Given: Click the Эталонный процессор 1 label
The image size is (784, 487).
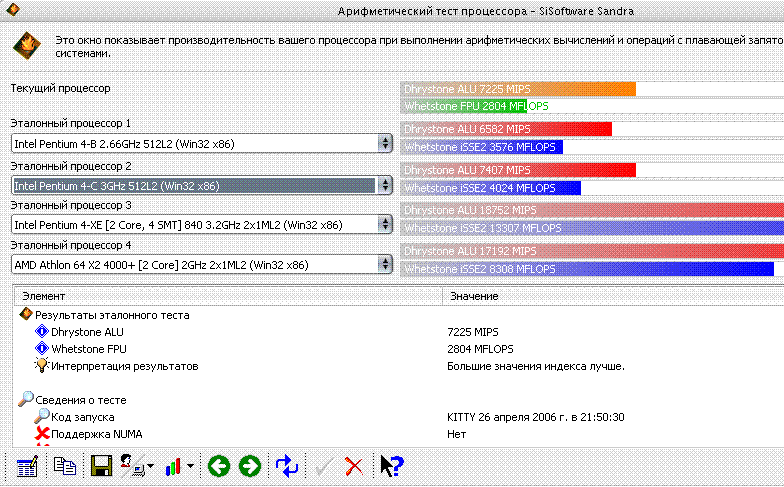Looking at the screenshot, I should click(x=70, y=123).
